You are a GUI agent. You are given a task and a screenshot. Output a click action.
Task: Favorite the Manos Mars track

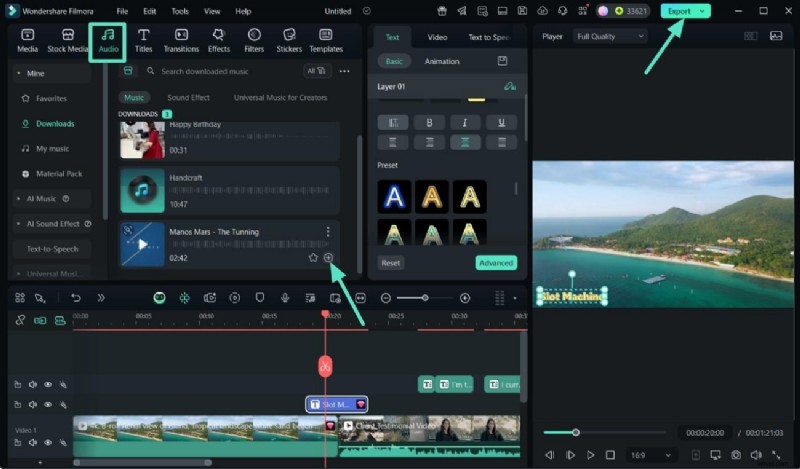[x=313, y=258]
